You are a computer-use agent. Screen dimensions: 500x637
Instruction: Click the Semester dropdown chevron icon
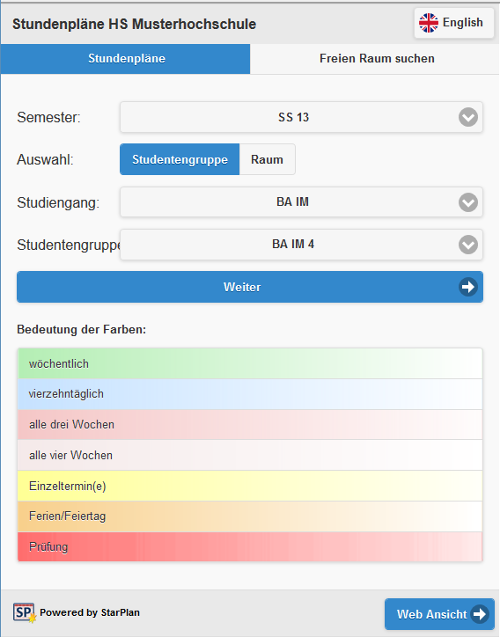pyautogui.click(x=468, y=117)
